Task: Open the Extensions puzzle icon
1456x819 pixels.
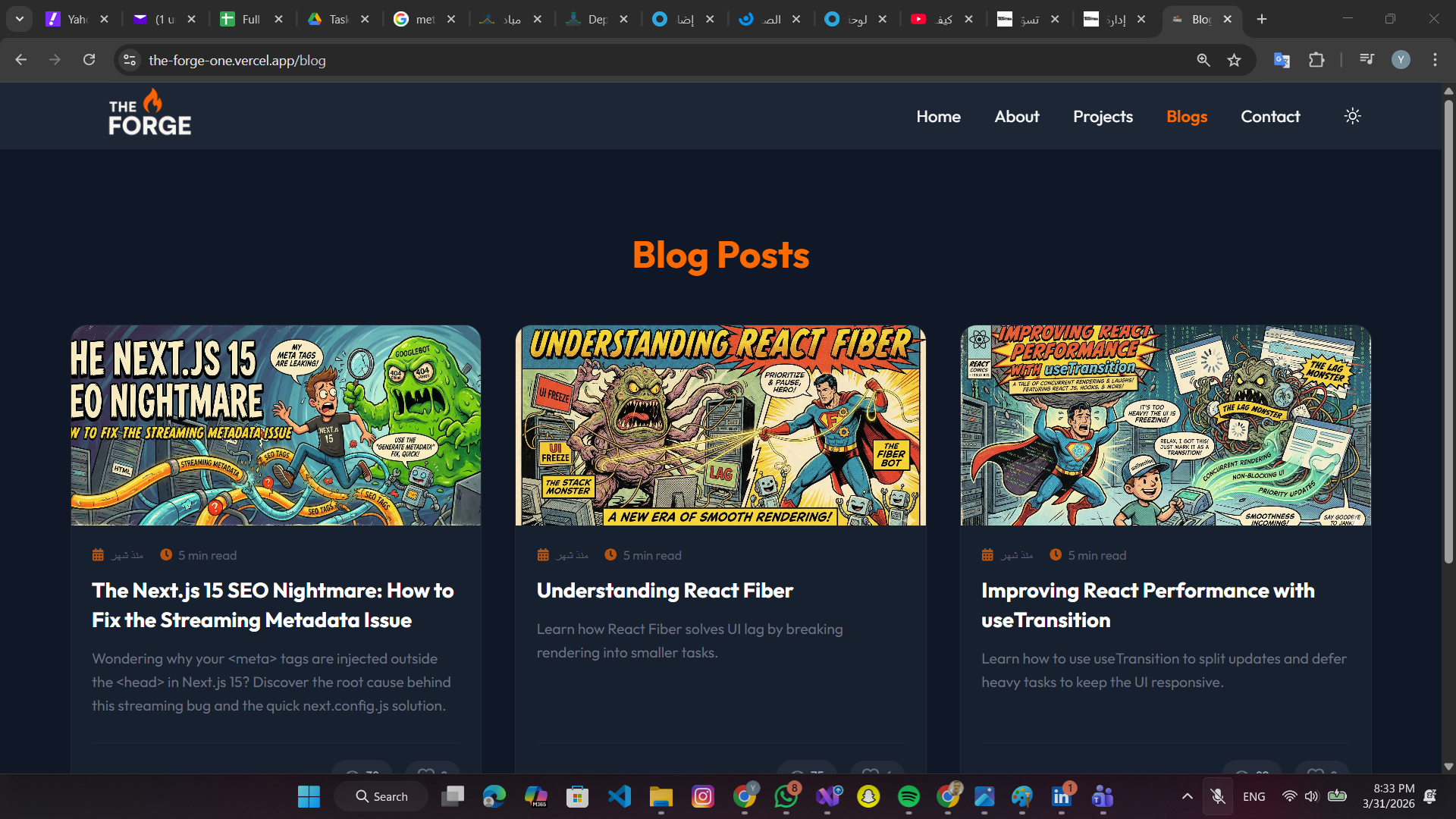Action: [1316, 61]
